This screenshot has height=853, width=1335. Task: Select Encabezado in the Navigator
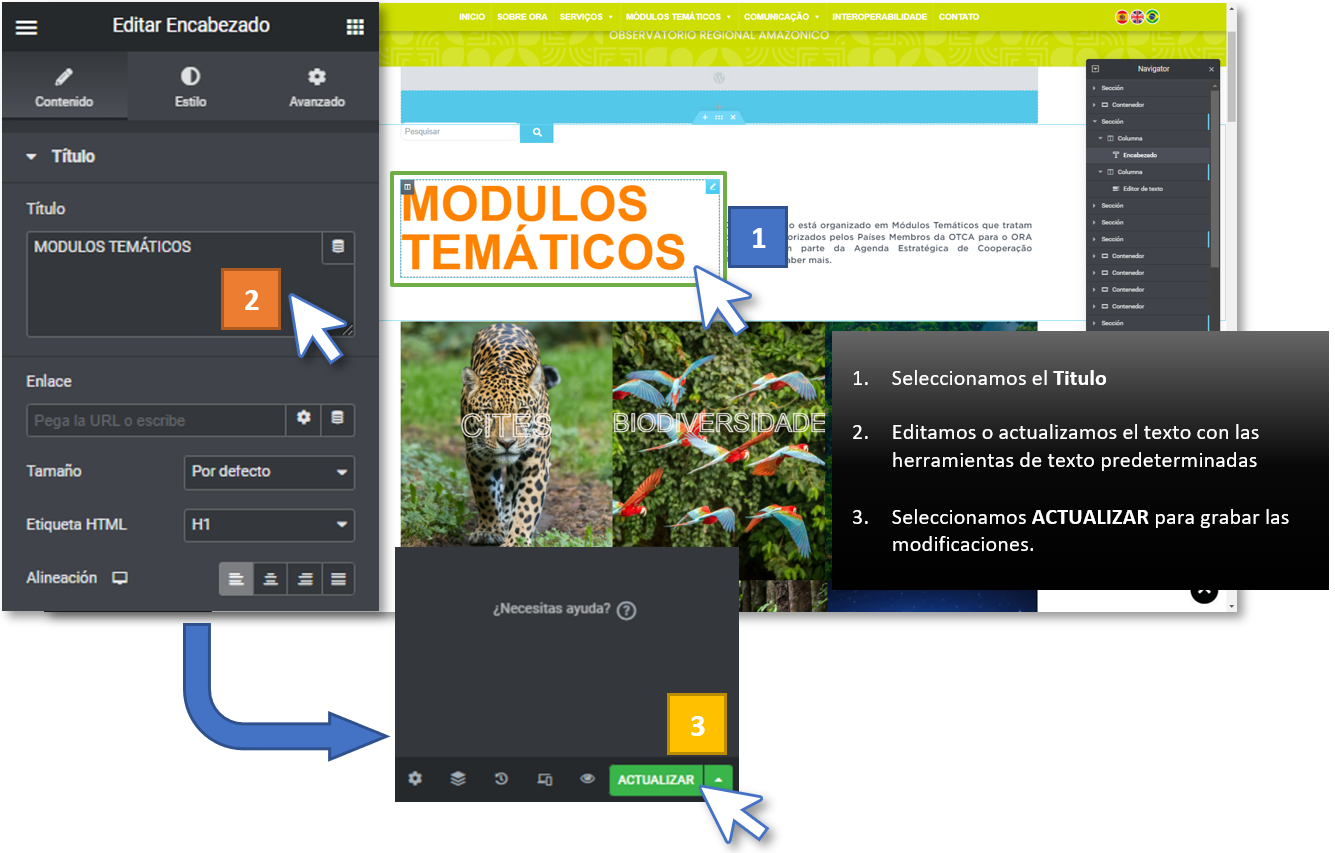tap(1139, 155)
